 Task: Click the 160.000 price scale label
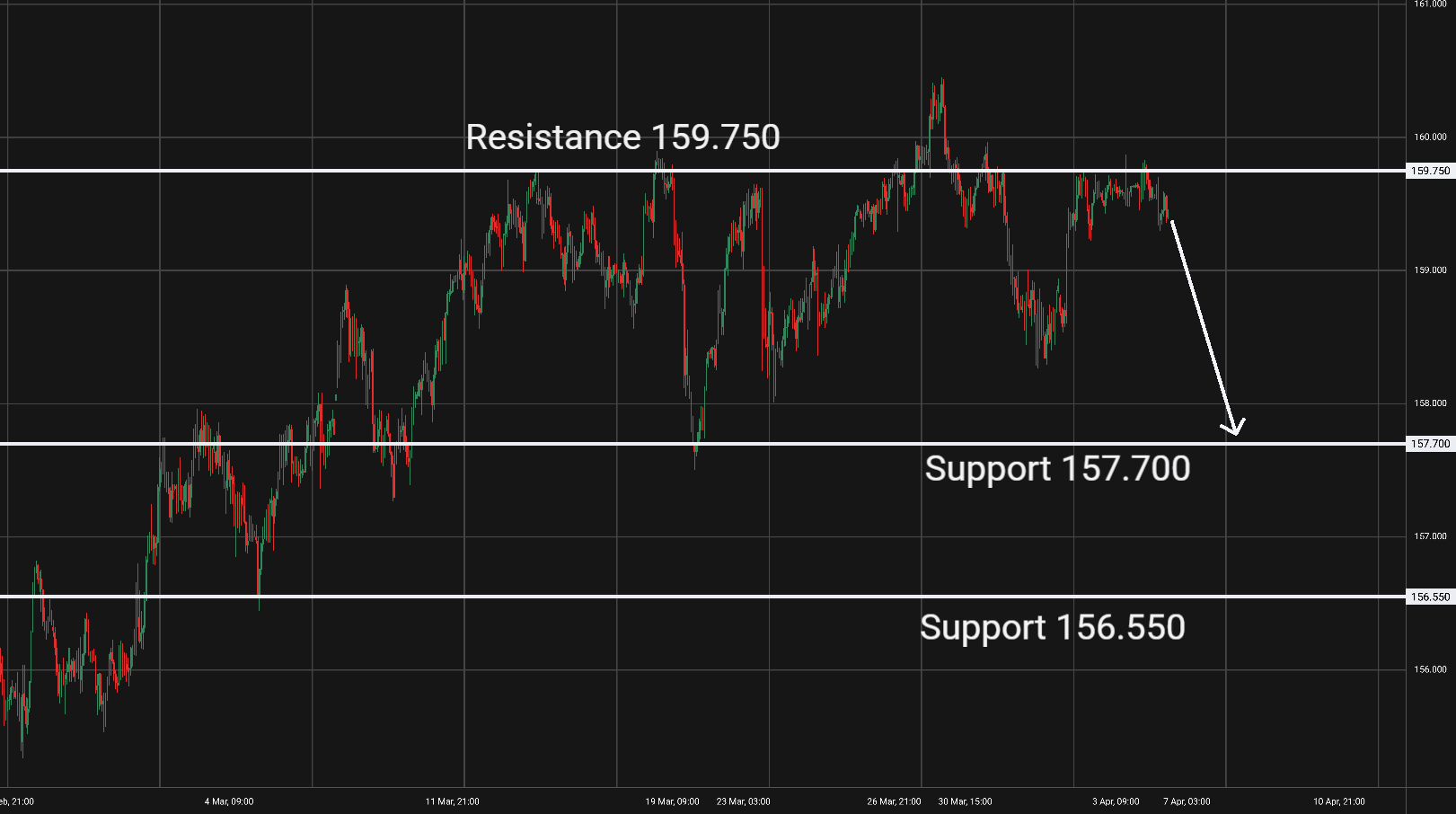[1430, 137]
